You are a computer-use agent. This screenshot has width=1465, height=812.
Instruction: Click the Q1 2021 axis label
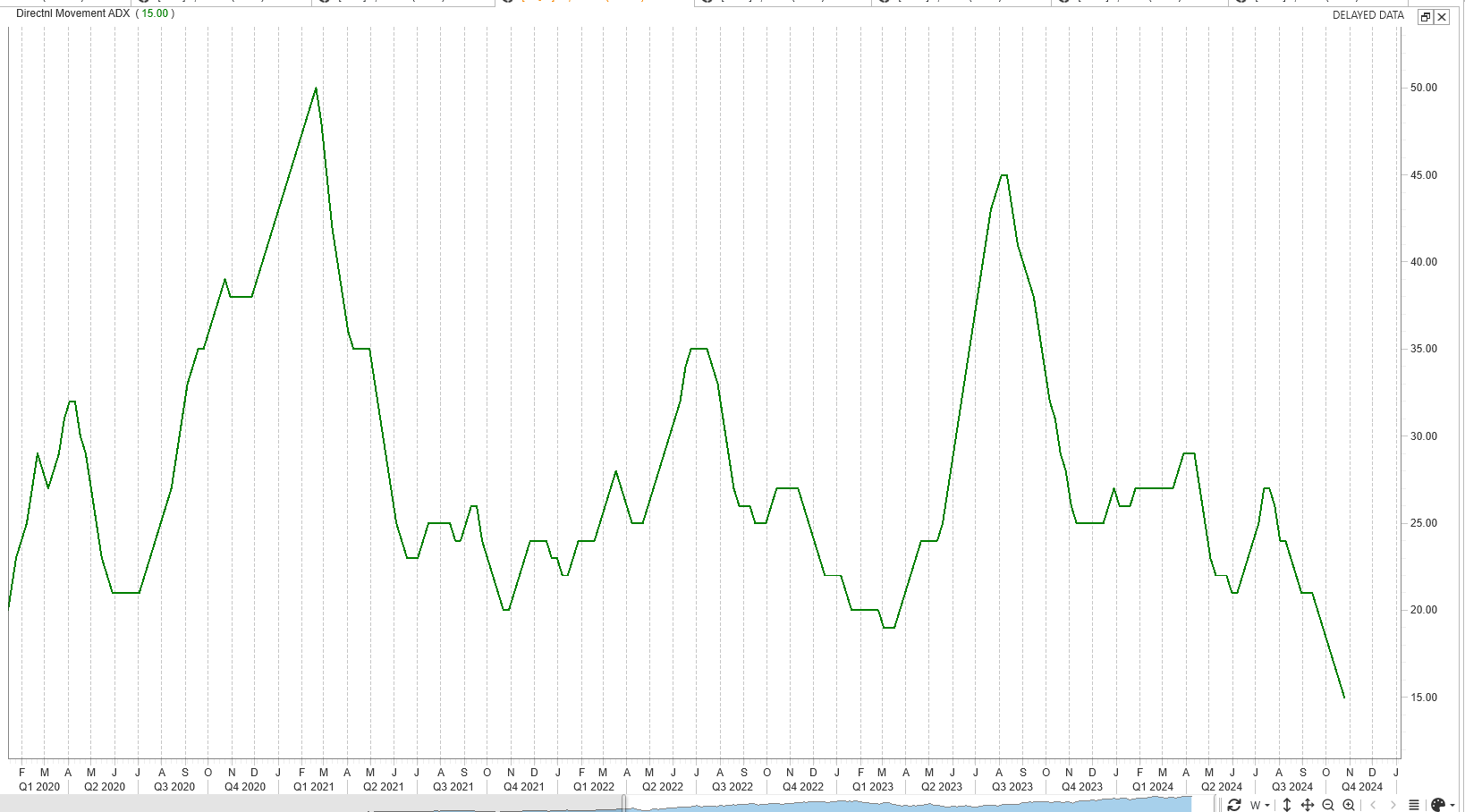[x=314, y=787]
